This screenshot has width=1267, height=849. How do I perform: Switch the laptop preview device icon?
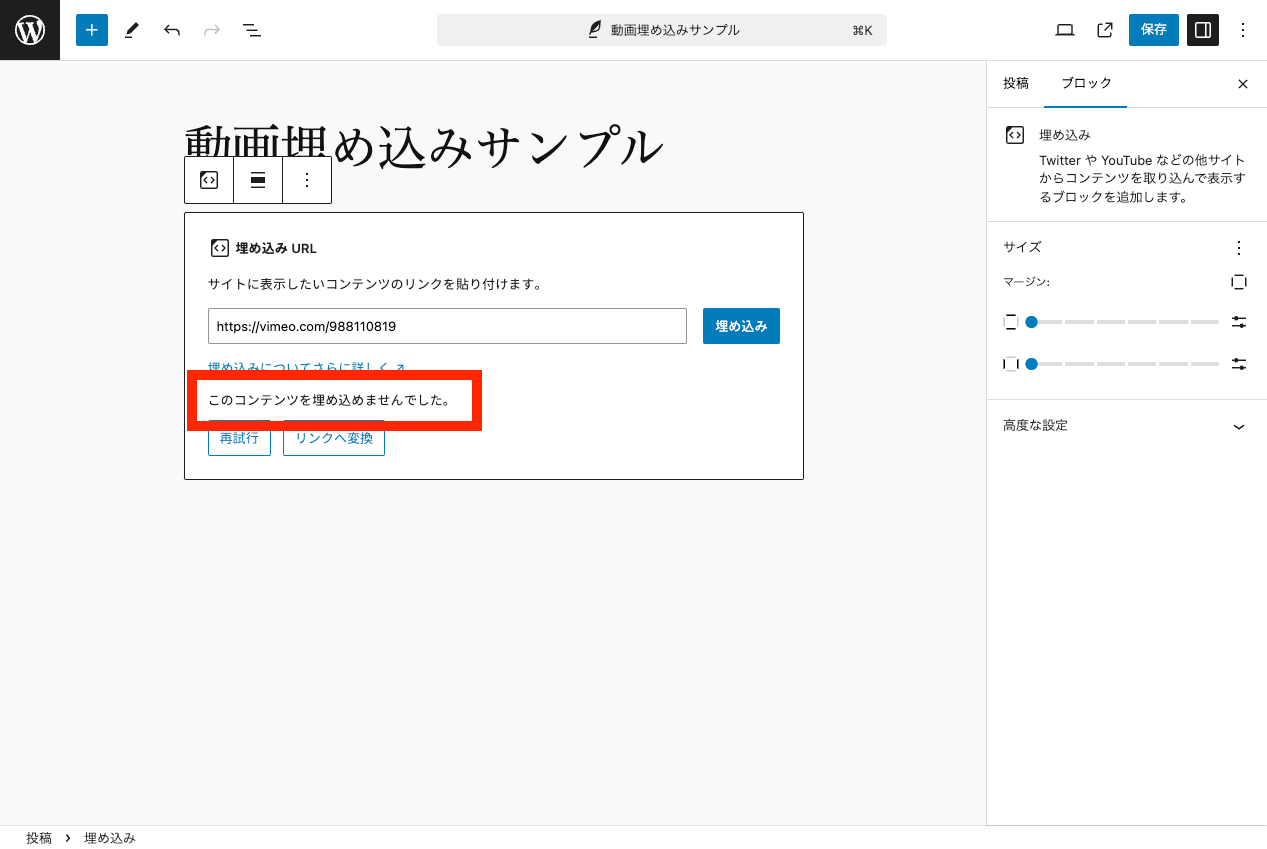pos(1065,30)
